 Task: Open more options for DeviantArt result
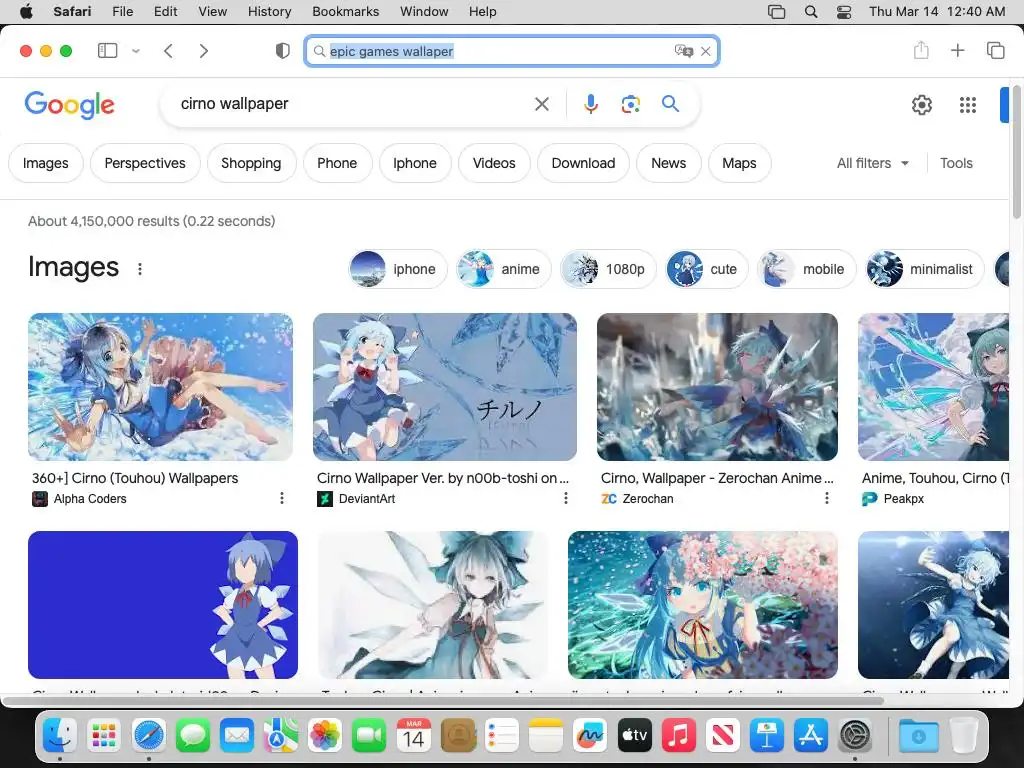tap(566, 498)
